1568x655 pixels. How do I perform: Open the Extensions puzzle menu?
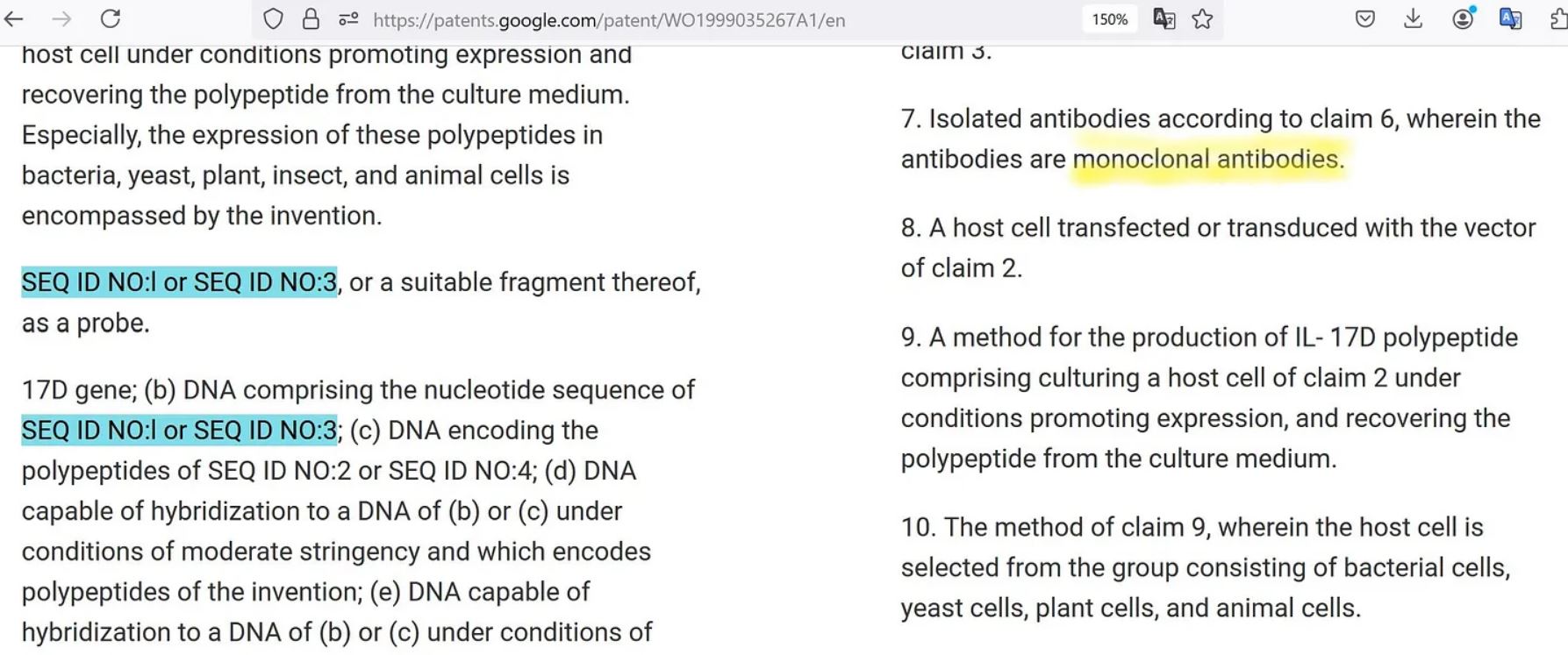click(x=1558, y=19)
